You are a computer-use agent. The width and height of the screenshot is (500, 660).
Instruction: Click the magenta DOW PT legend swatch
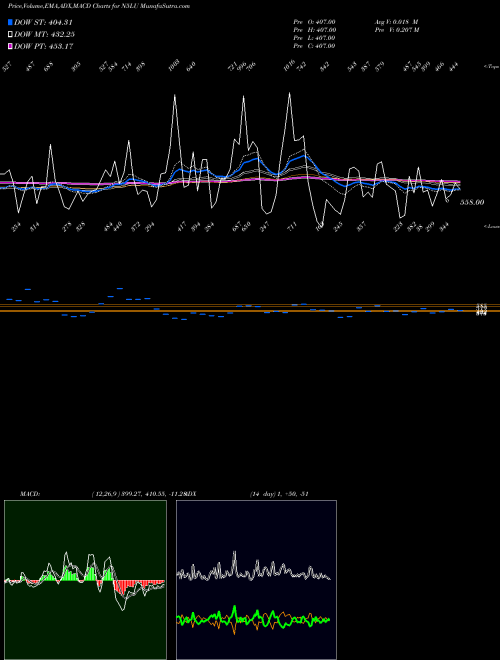pos(11,46)
